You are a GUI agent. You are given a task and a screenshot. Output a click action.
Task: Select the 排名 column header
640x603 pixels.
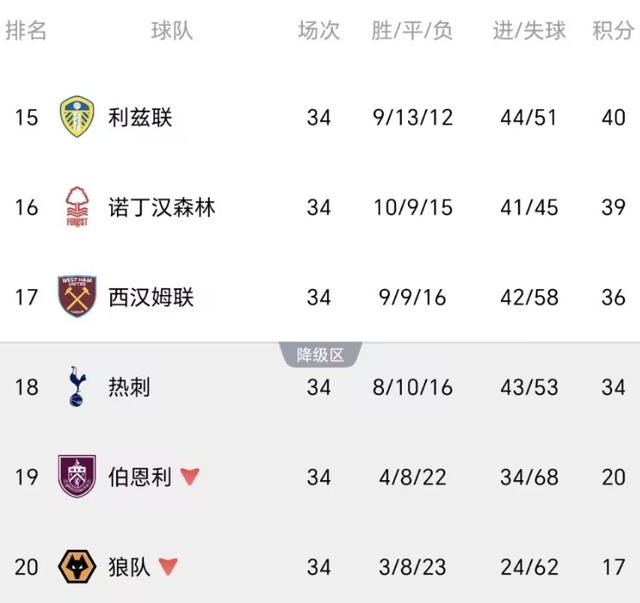pyautogui.click(x=26, y=31)
